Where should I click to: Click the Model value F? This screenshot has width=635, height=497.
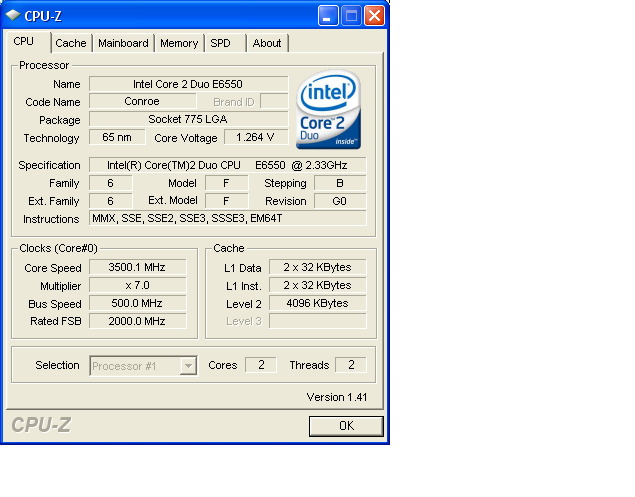tap(226, 183)
